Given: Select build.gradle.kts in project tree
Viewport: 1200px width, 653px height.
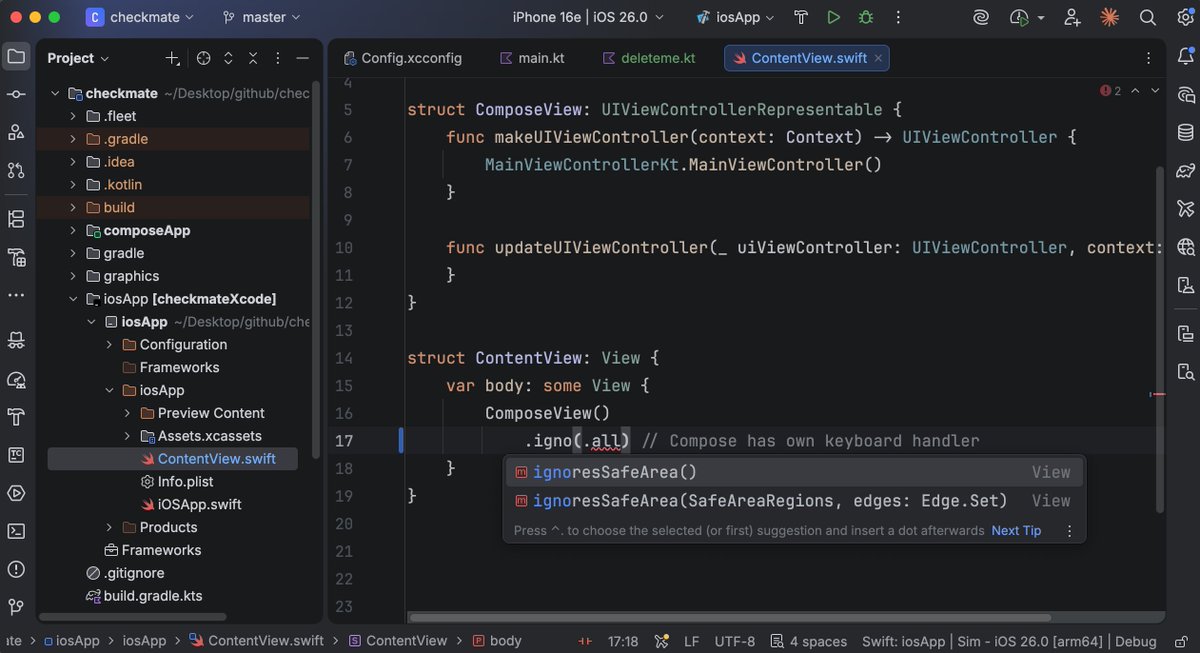Looking at the screenshot, I should pyautogui.click(x=144, y=596).
